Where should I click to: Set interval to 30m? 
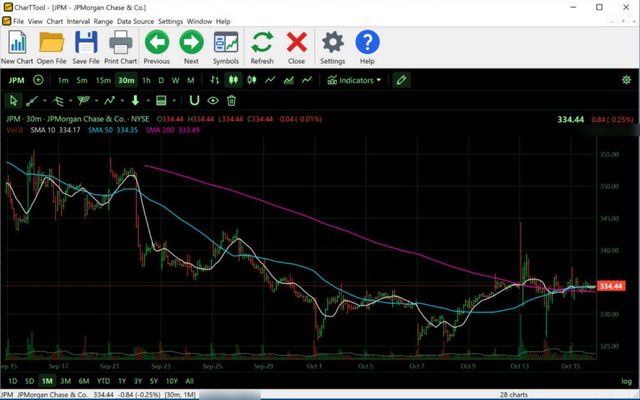pos(126,80)
